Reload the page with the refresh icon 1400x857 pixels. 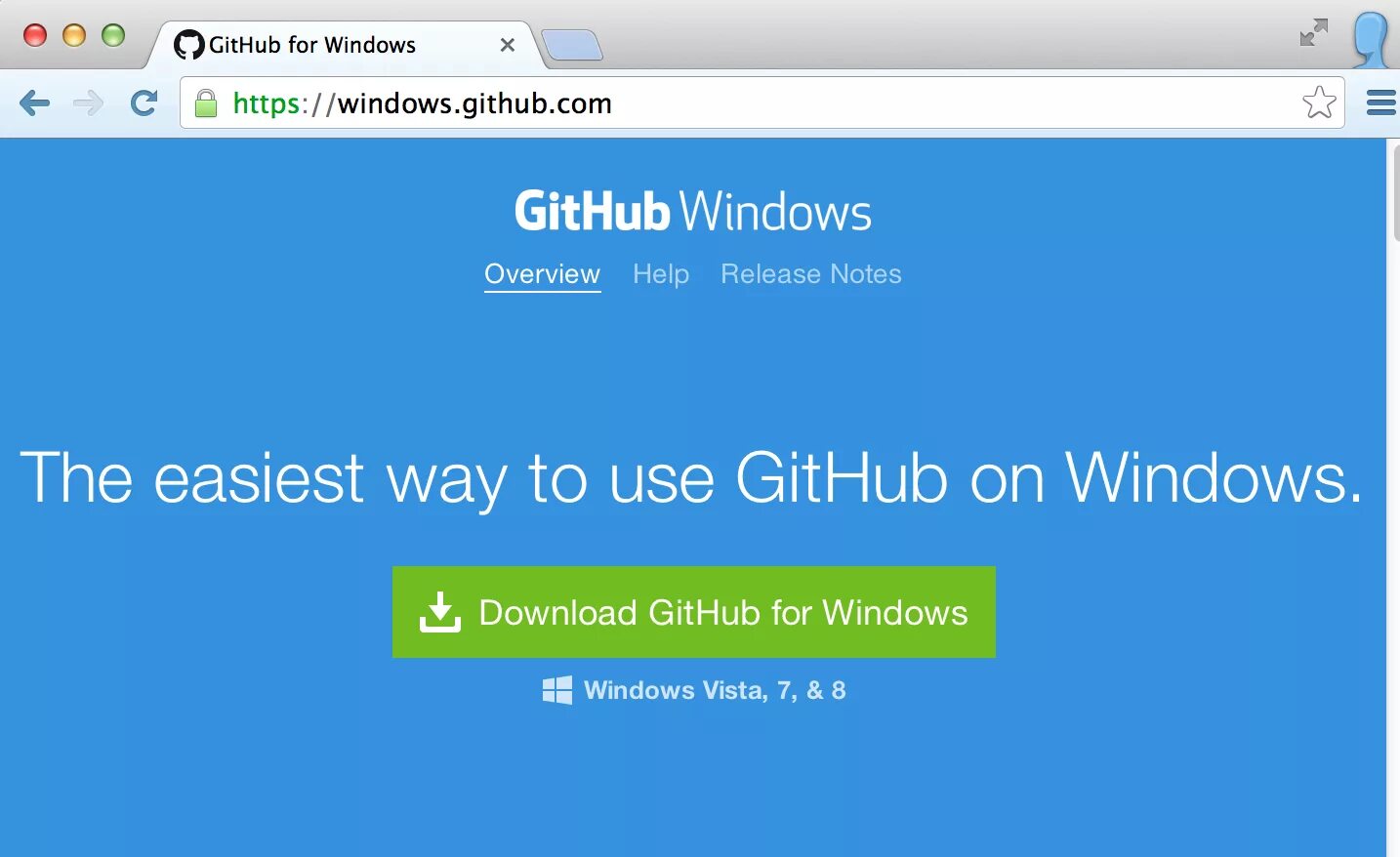(x=144, y=102)
